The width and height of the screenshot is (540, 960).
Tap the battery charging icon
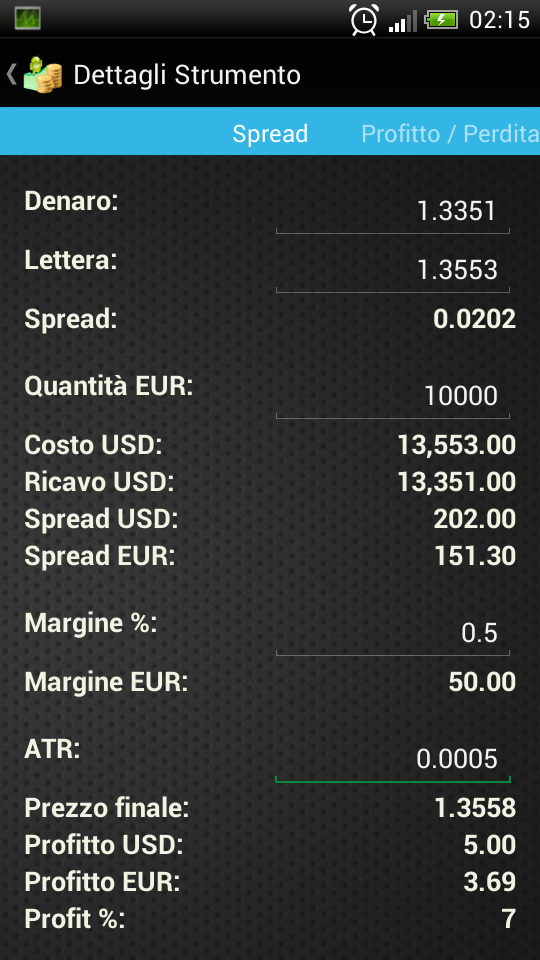[441, 20]
